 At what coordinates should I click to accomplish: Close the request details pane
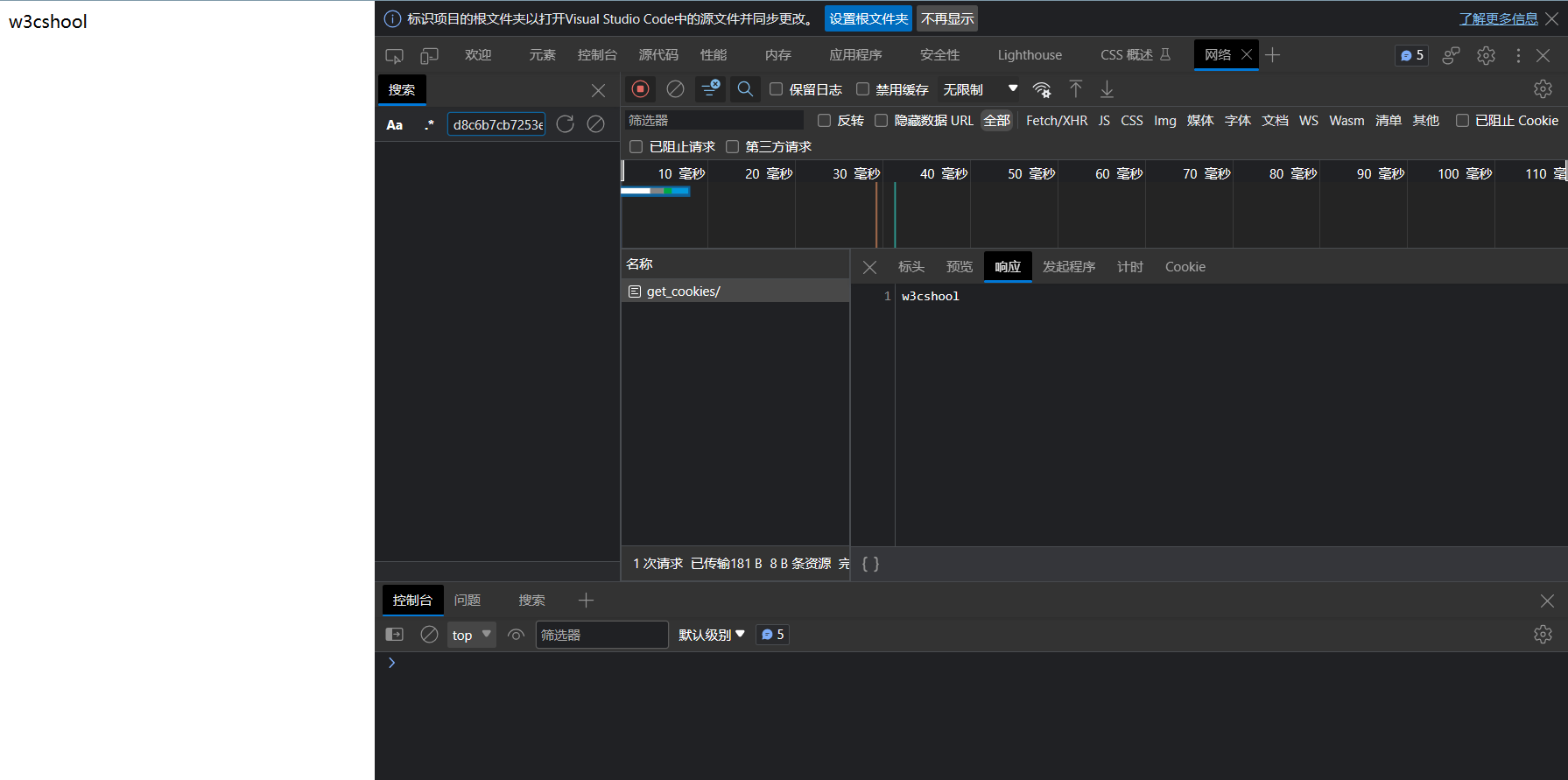tap(869, 267)
